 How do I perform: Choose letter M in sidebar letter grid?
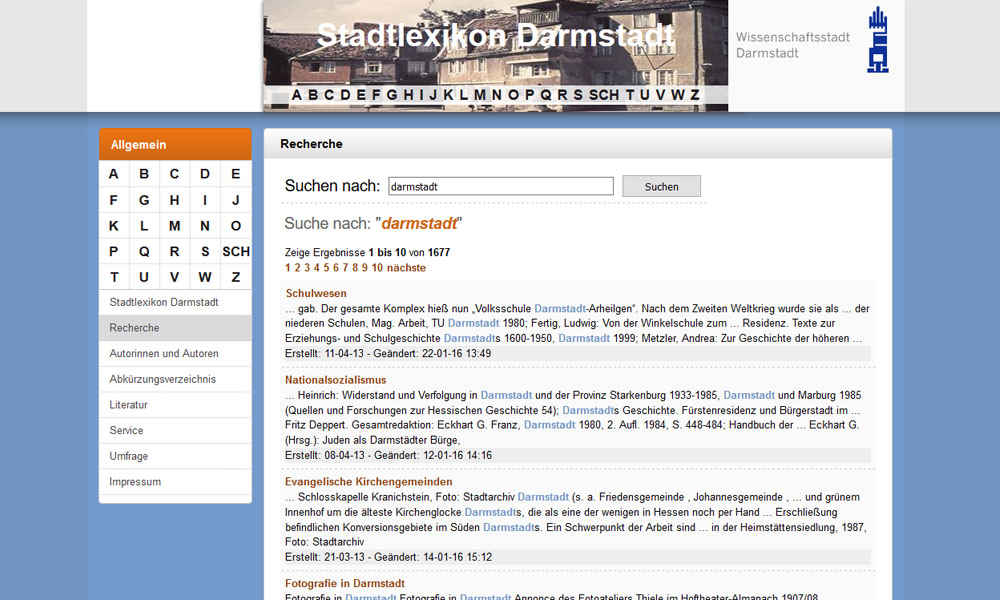[x=175, y=226]
